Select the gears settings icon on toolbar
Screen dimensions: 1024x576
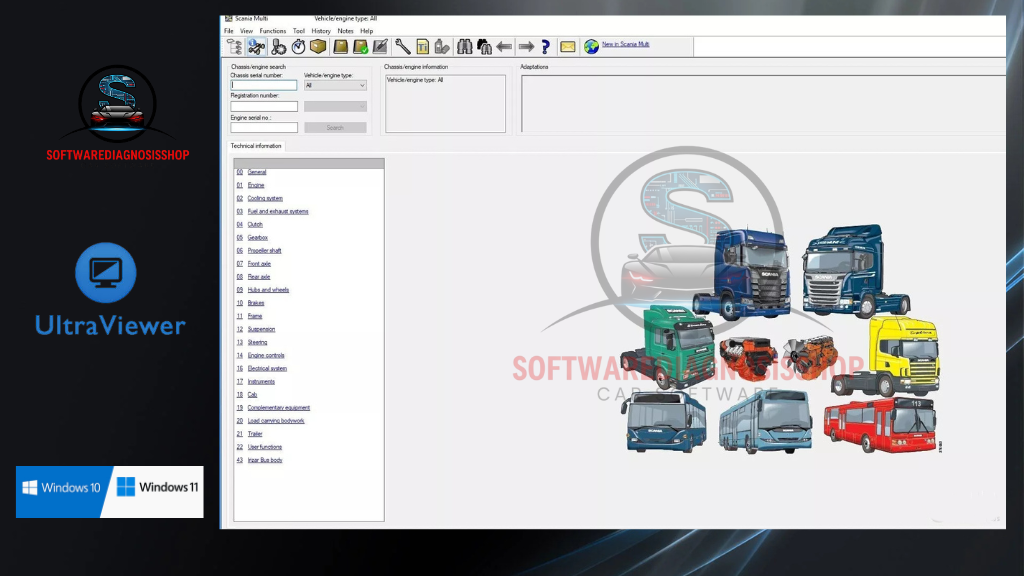point(277,46)
